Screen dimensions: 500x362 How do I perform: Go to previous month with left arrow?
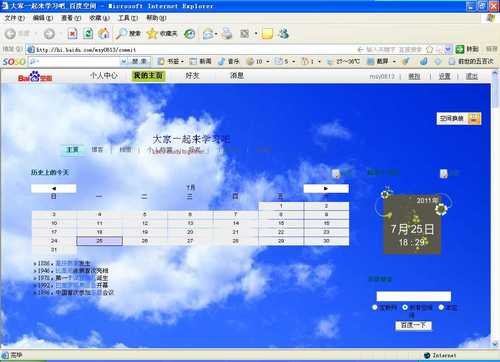coord(54,188)
